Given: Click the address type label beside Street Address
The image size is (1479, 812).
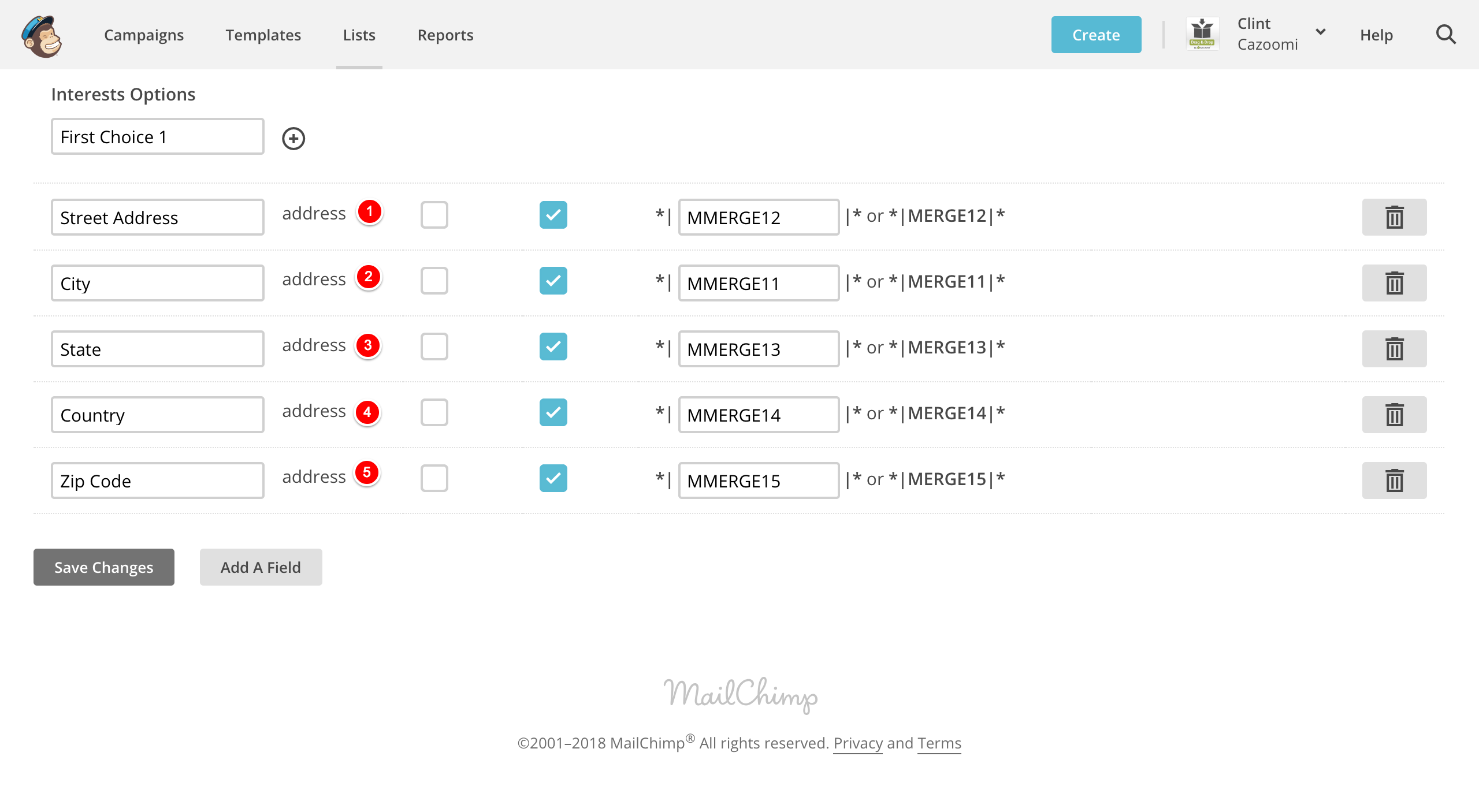Looking at the screenshot, I should click(x=314, y=214).
